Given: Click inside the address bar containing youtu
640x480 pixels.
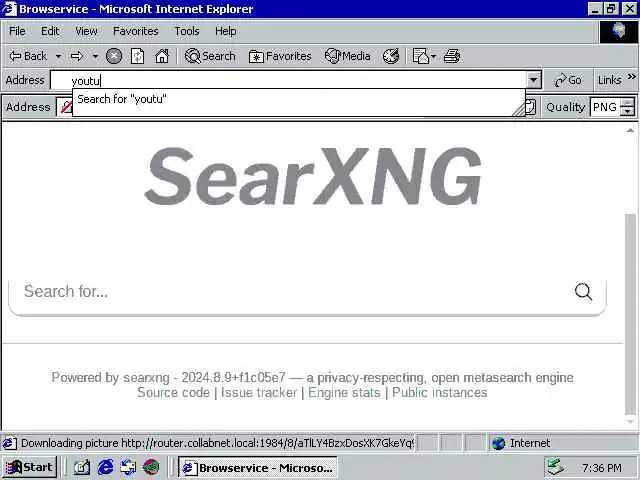Looking at the screenshot, I should tap(288, 80).
